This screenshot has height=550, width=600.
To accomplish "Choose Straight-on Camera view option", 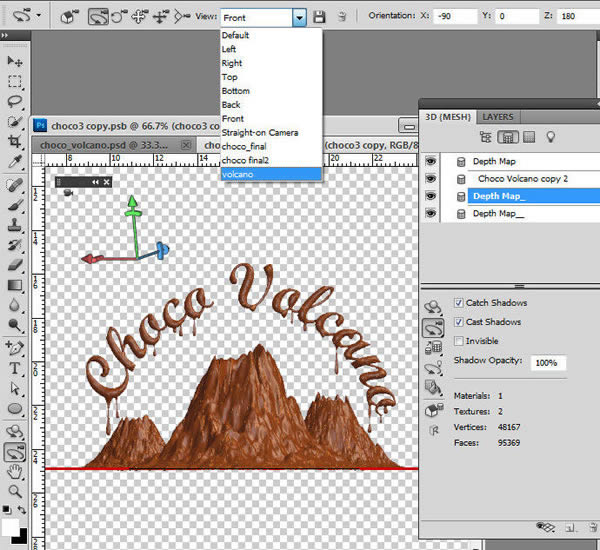I will click(x=271, y=132).
